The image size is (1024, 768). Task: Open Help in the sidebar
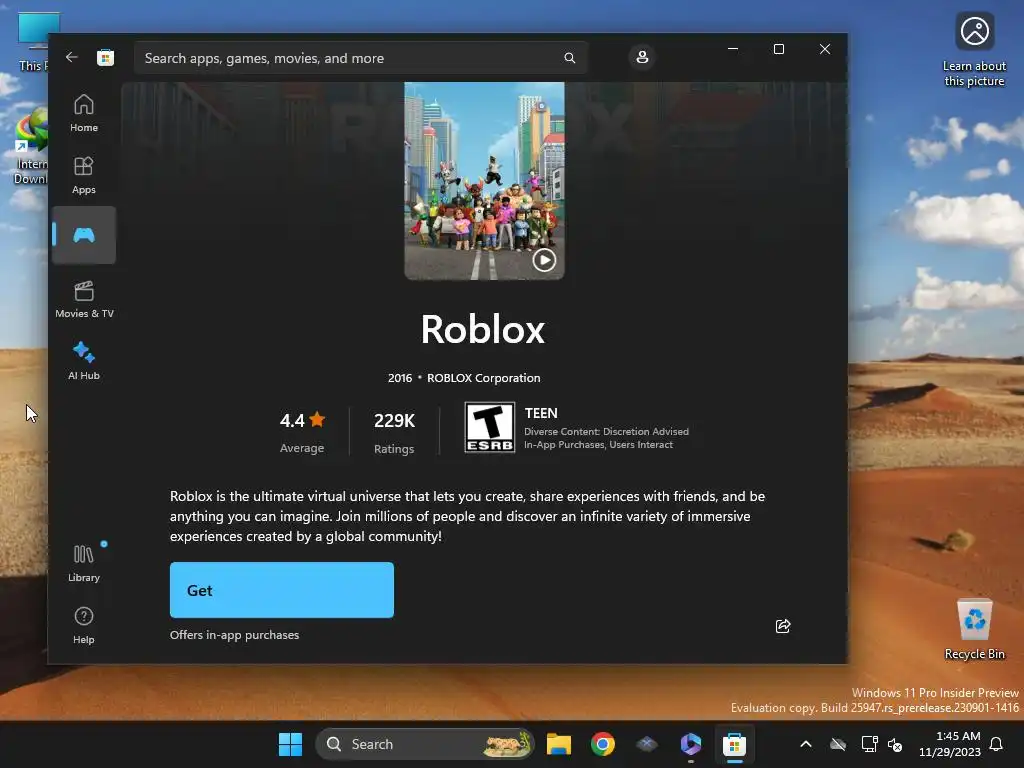84,625
